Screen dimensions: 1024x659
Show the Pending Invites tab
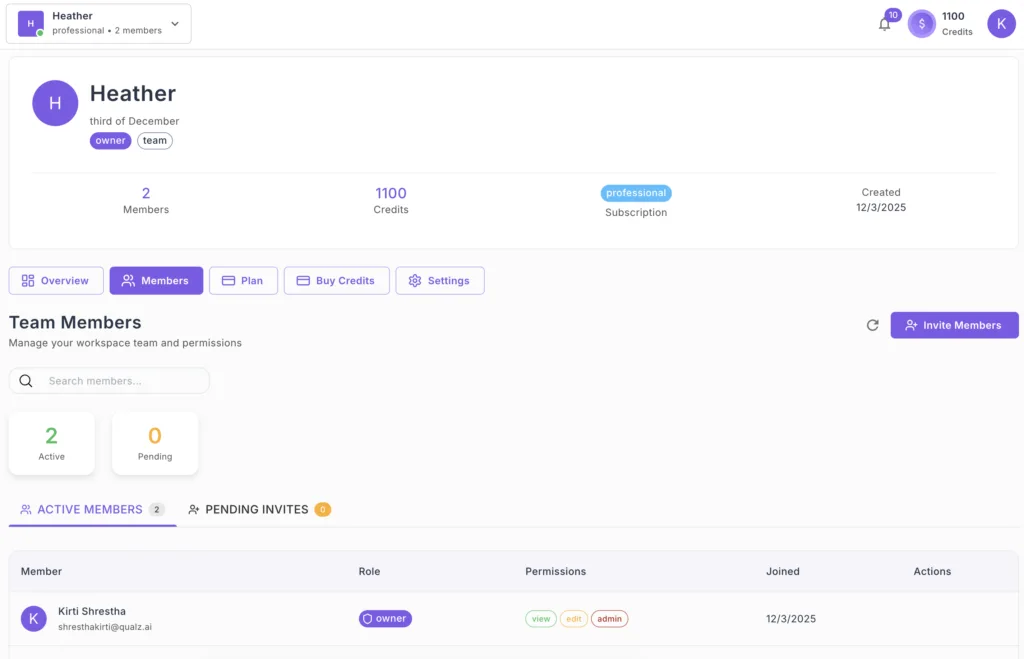[257, 509]
